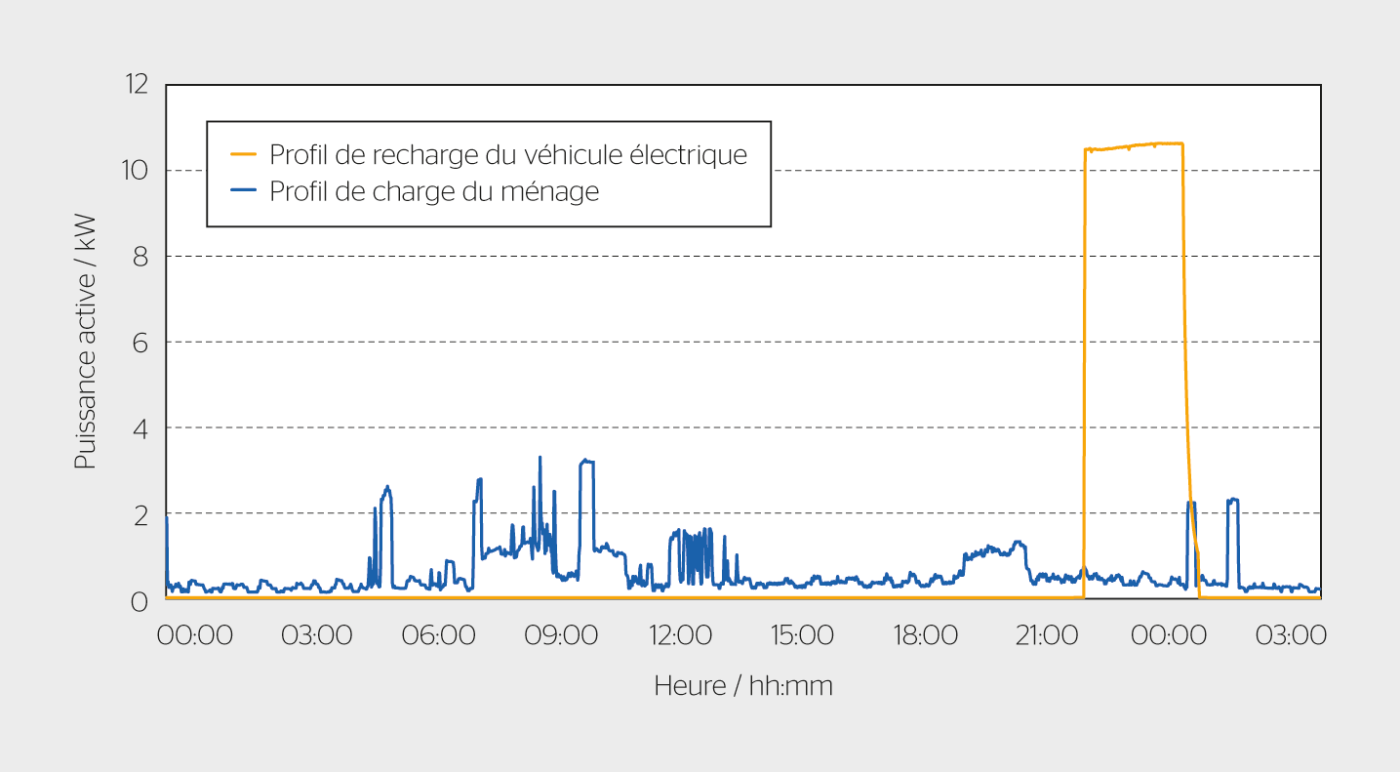Click the x-axis title 'Heure / hh:mm'
Screen dimensions: 1400x772
click(743, 686)
